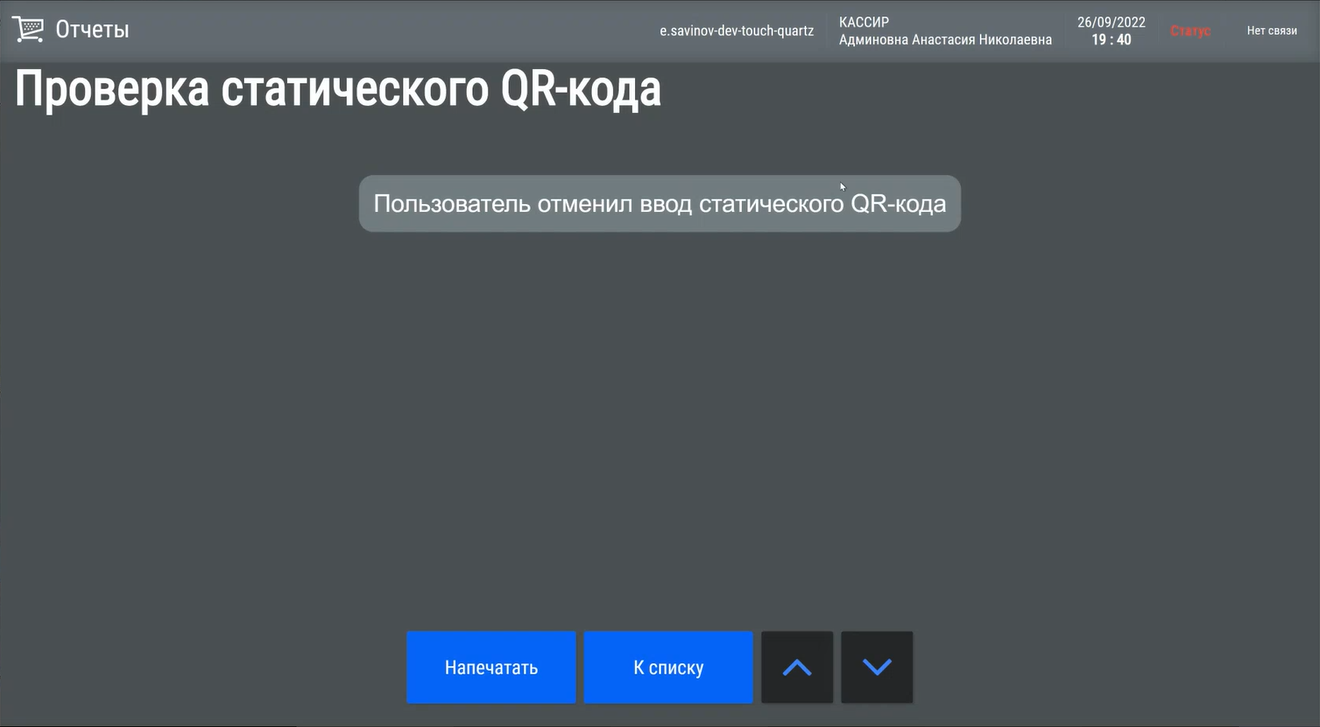Click the down arrow button
Viewport: 1320px width, 727px height.
877,667
